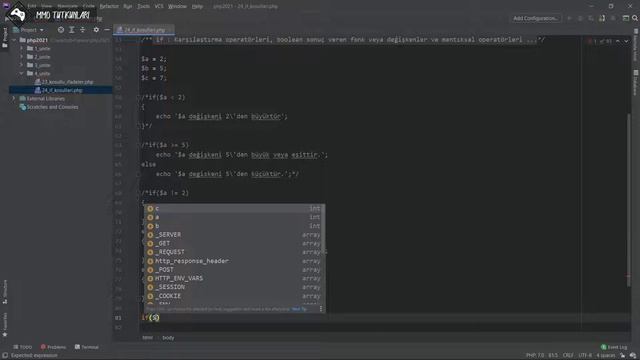Image resolution: width=640 pixels, height=360 pixels.
Task: Open the Tools menu
Action: [x=143, y=6]
